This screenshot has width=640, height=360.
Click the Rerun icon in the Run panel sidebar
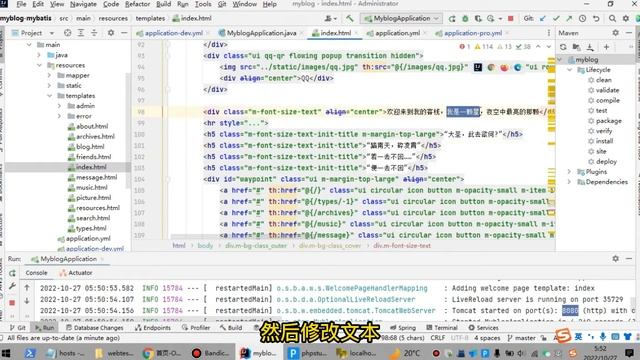pos(12,273)
